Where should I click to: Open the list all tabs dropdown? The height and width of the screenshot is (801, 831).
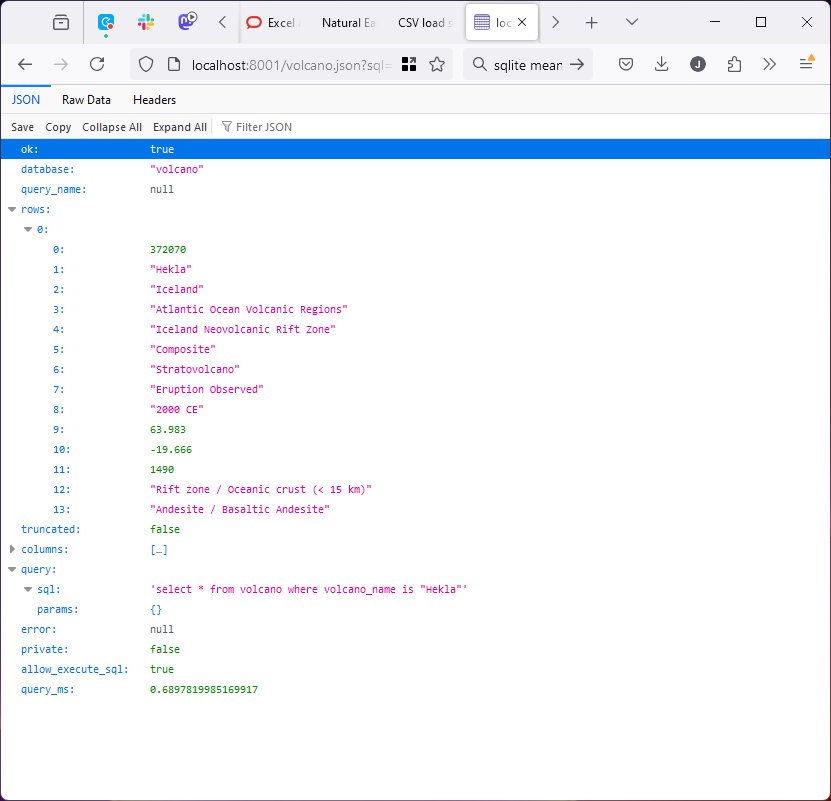(632, 22)
